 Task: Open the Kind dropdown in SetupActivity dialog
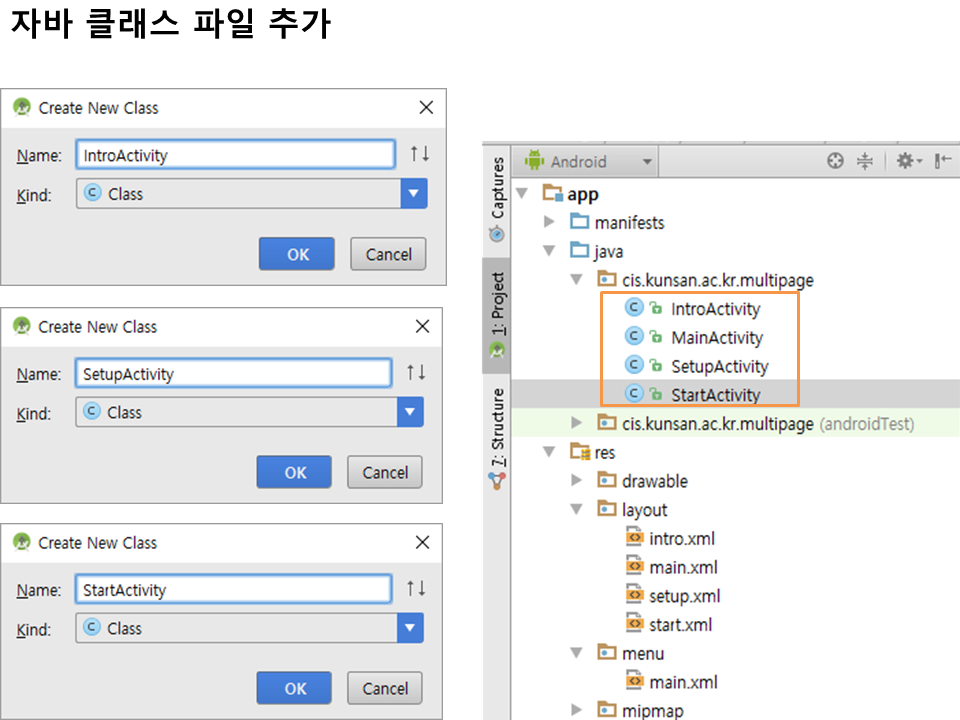(410, 412)
